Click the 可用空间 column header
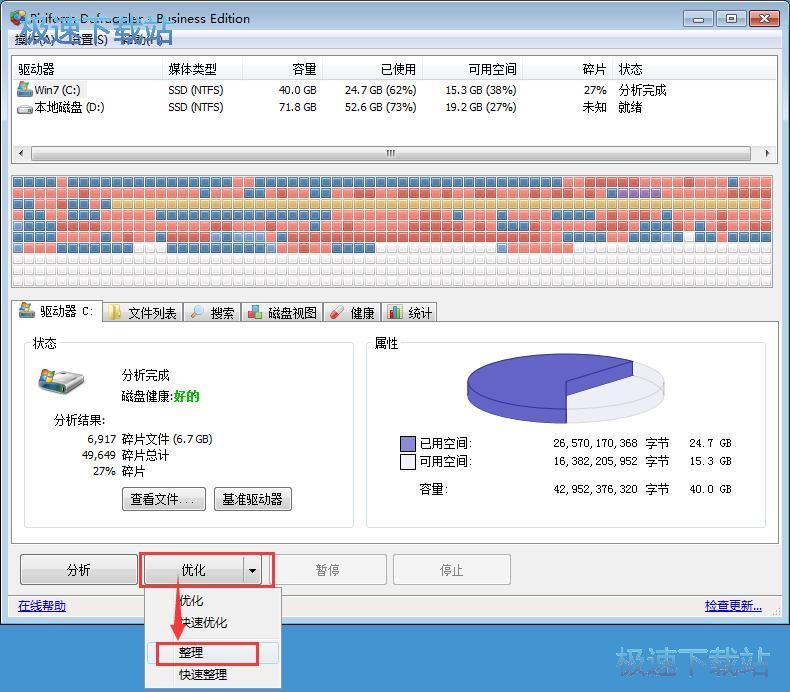This screenshot has width=790, height=692. click(473, 69)
